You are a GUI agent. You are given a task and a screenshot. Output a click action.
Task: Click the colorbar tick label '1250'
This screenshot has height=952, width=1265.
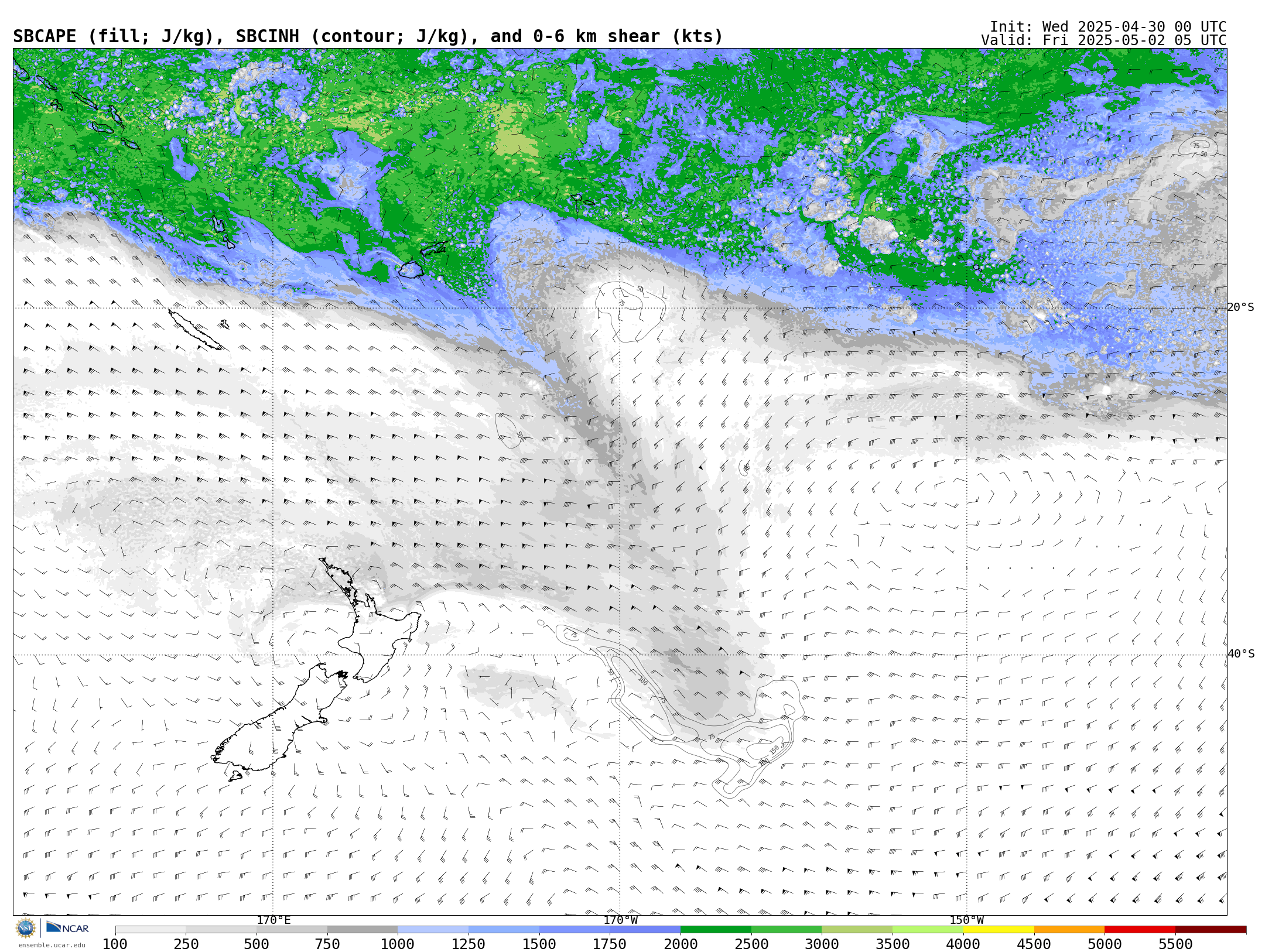coord(469,944)
